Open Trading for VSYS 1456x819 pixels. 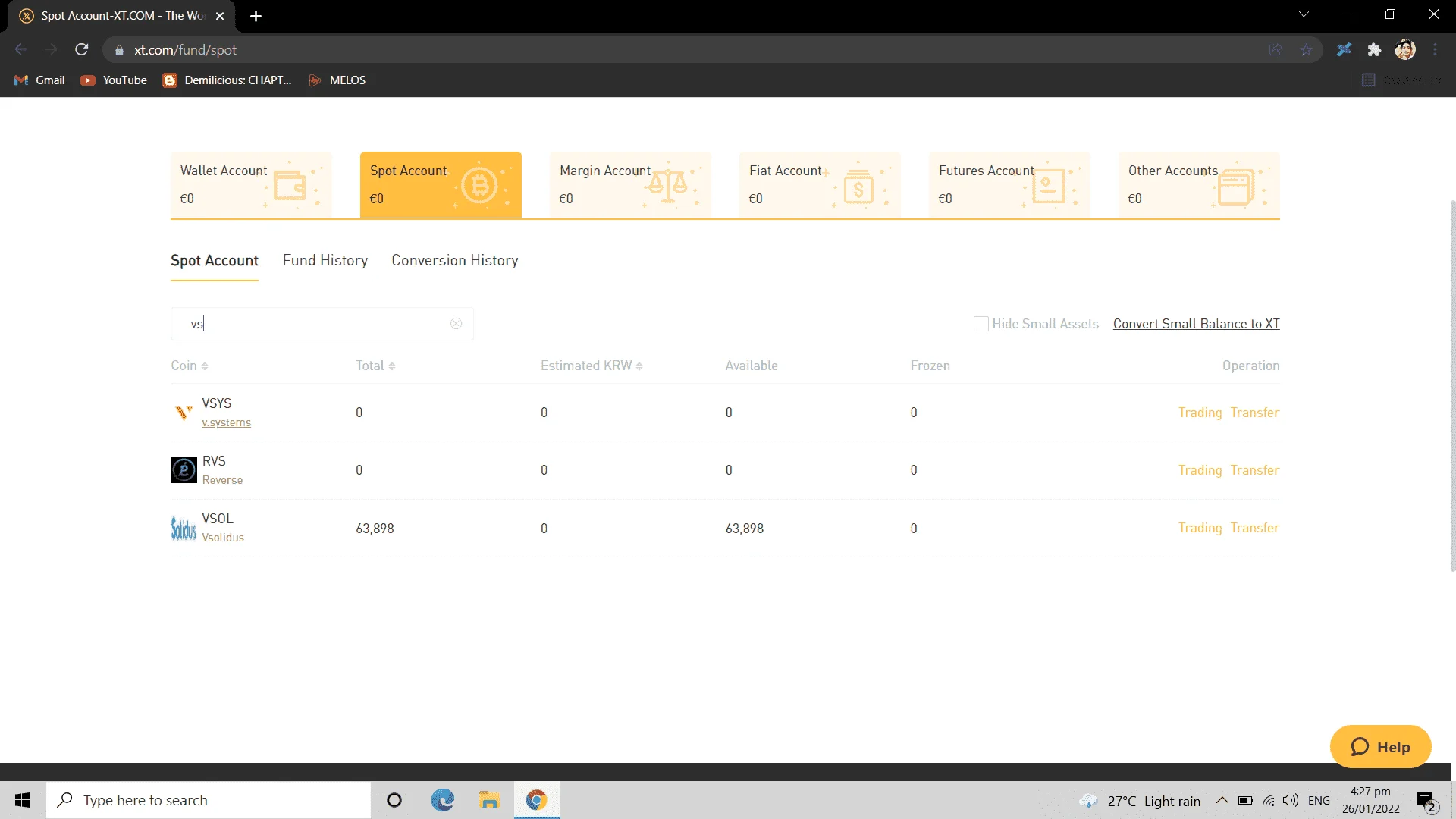1200,413
